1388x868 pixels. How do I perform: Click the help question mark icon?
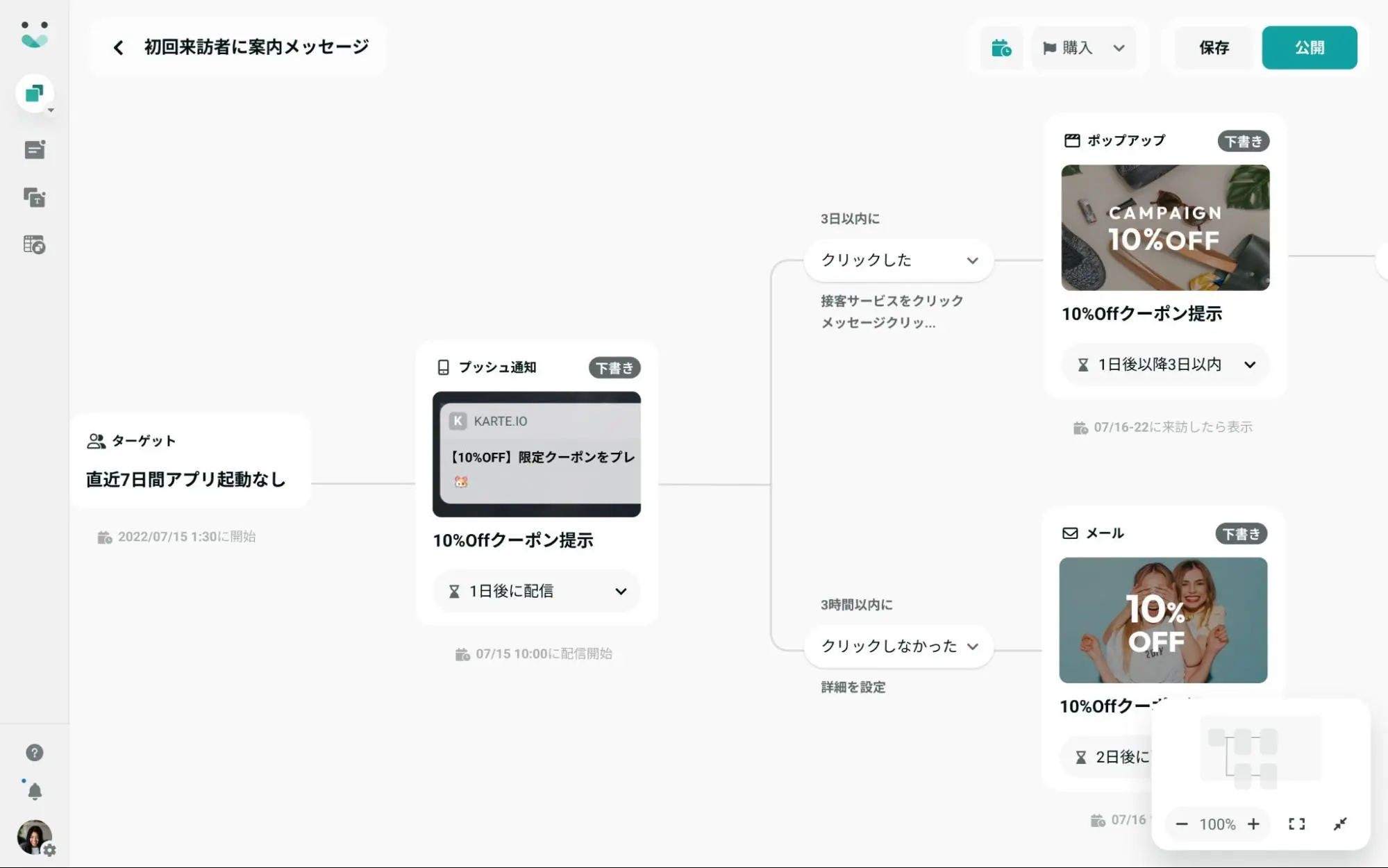click(x=34, y=753)
